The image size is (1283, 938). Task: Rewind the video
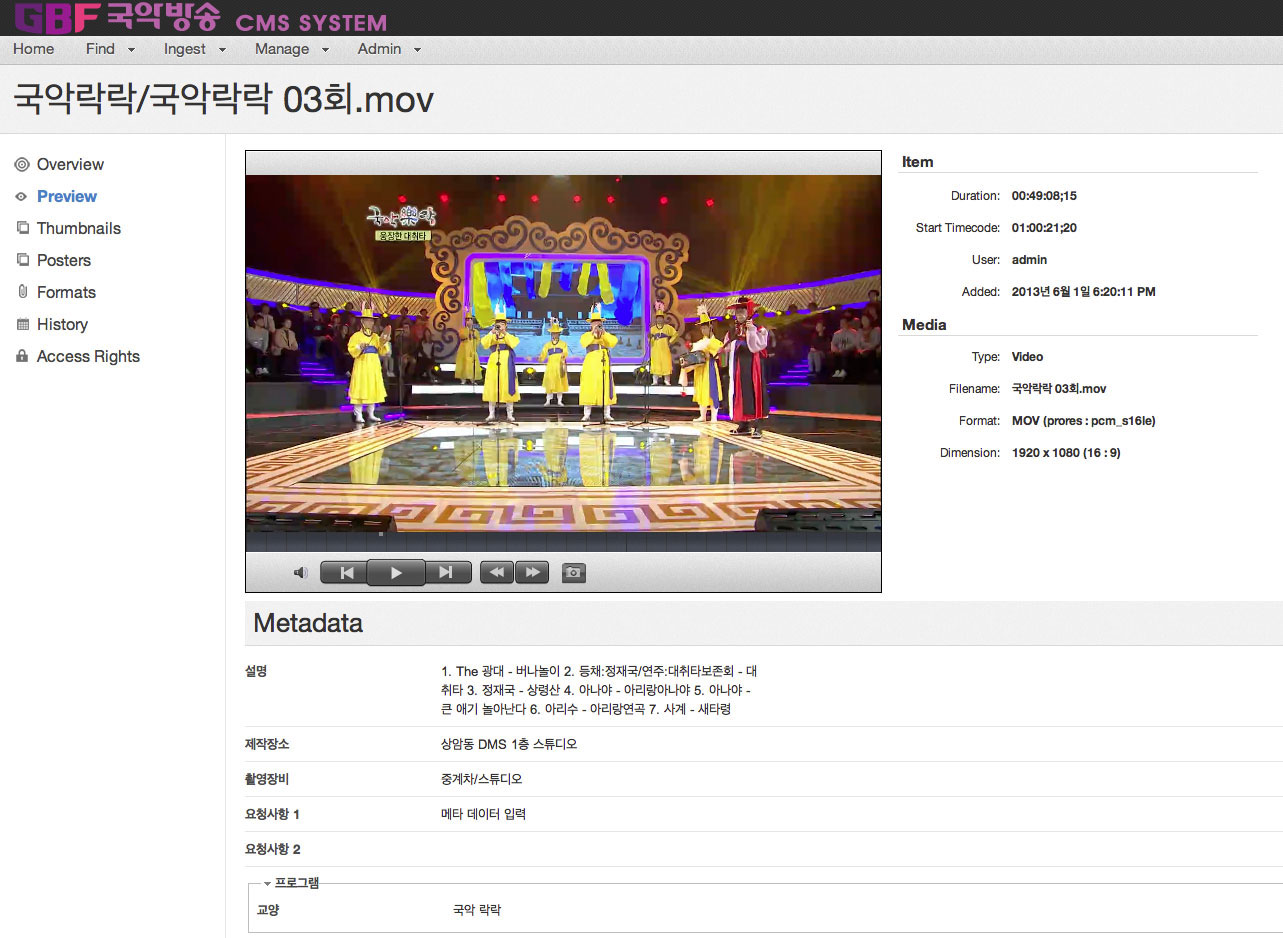497,573
